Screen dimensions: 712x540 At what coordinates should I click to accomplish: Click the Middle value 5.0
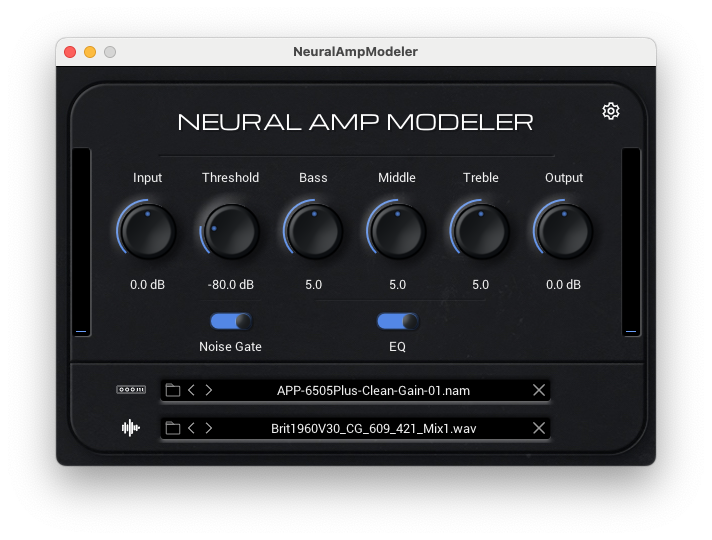pyautogui.click(x=397, y=285)
